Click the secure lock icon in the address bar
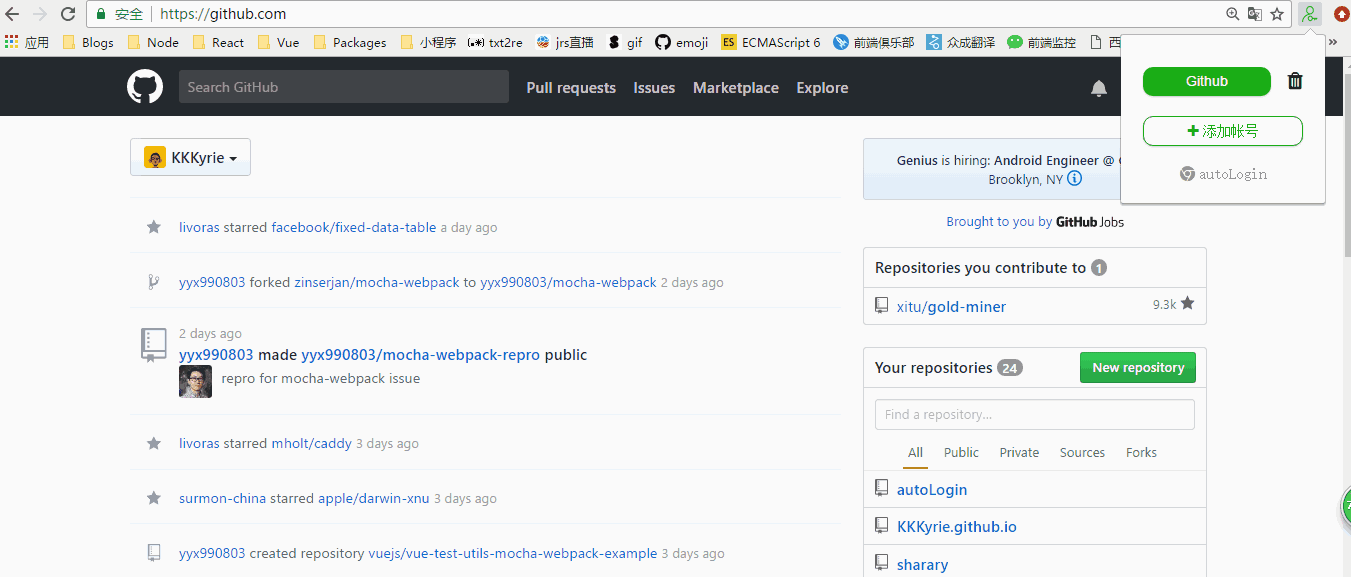The height and width of the screenshot is (577, 1351). [x=101, y=14]
